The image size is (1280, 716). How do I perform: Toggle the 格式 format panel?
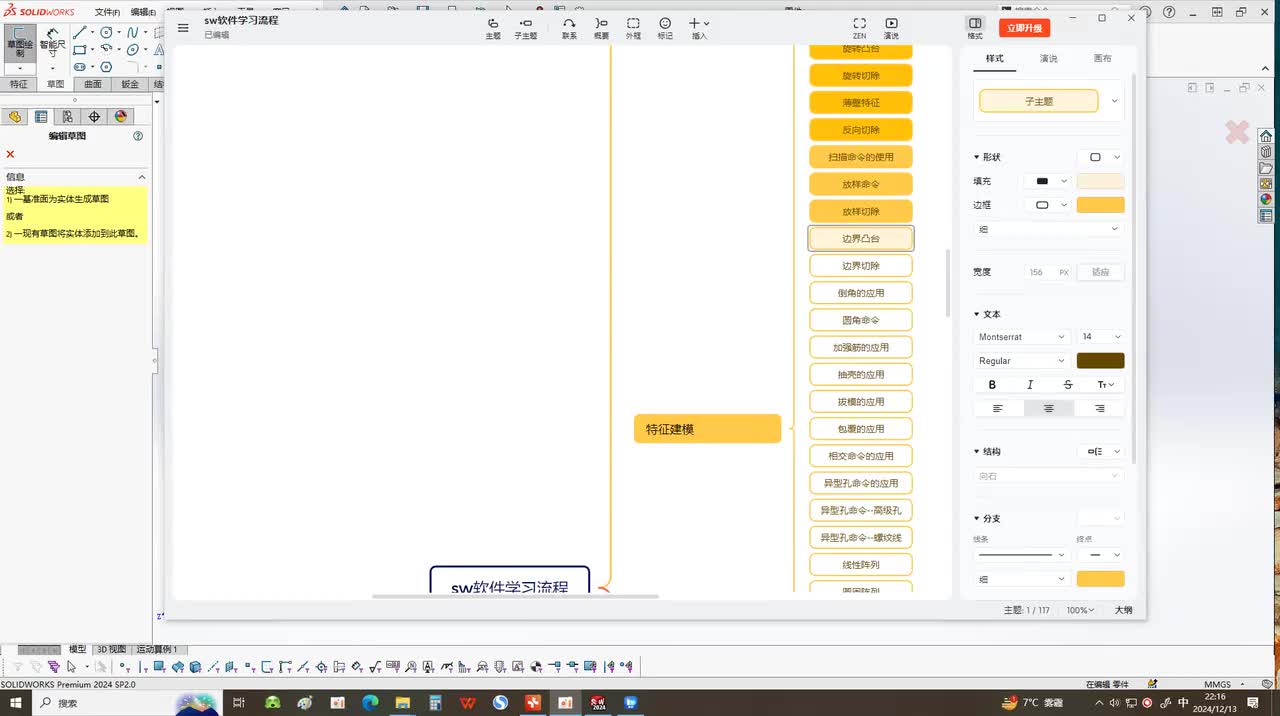coord(975,28)
